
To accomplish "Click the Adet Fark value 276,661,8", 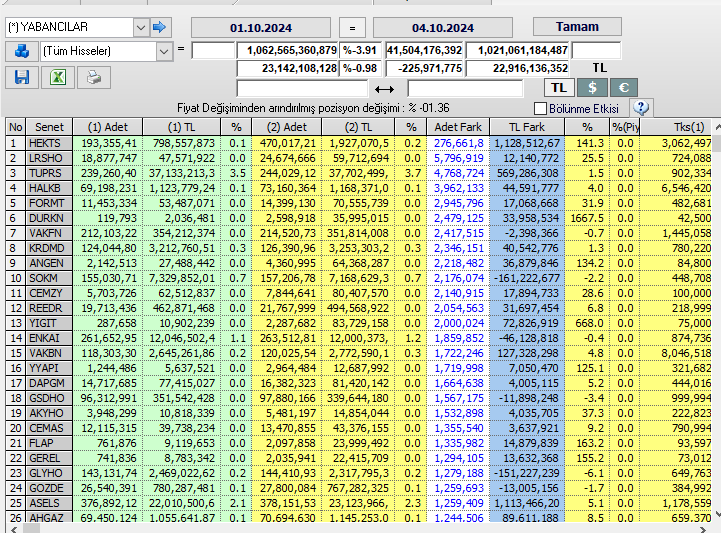I will coord(458,143).
